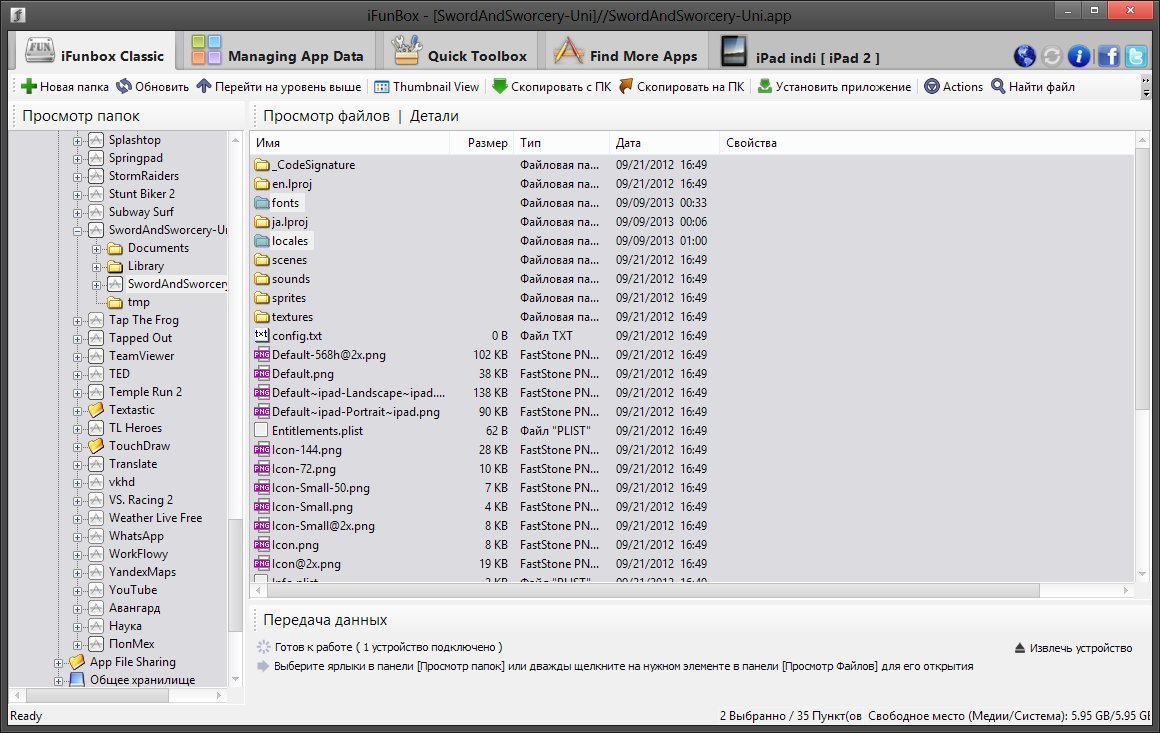Select the config.txt file
Viewport: 1160px width, 733px height.
coord(296,336)
